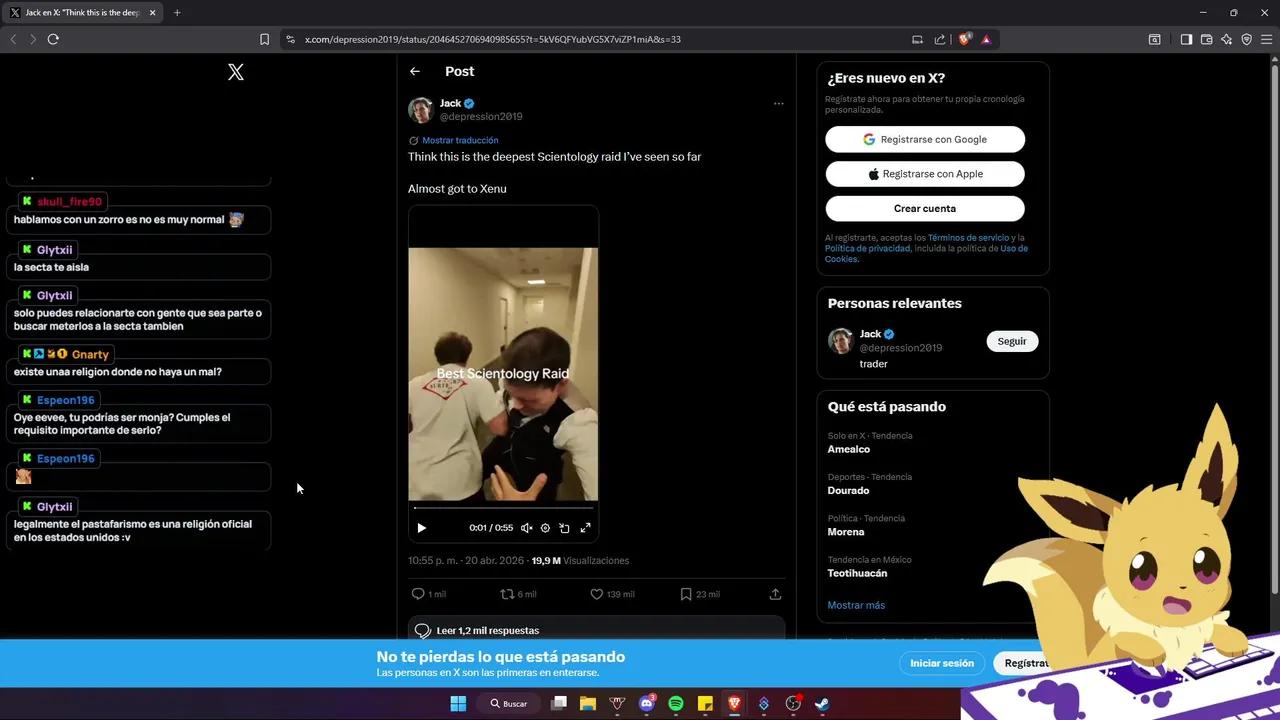1280x720 pixels.
Task: Click the X logo in the sidebar
Action: click(x=236, y=72)
